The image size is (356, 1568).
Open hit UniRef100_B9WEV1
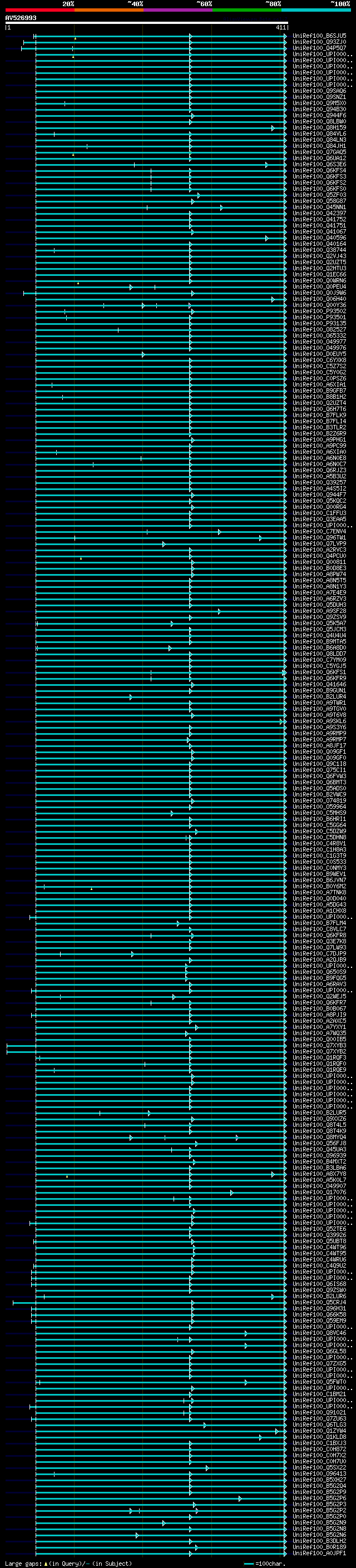tap(319, 874)
